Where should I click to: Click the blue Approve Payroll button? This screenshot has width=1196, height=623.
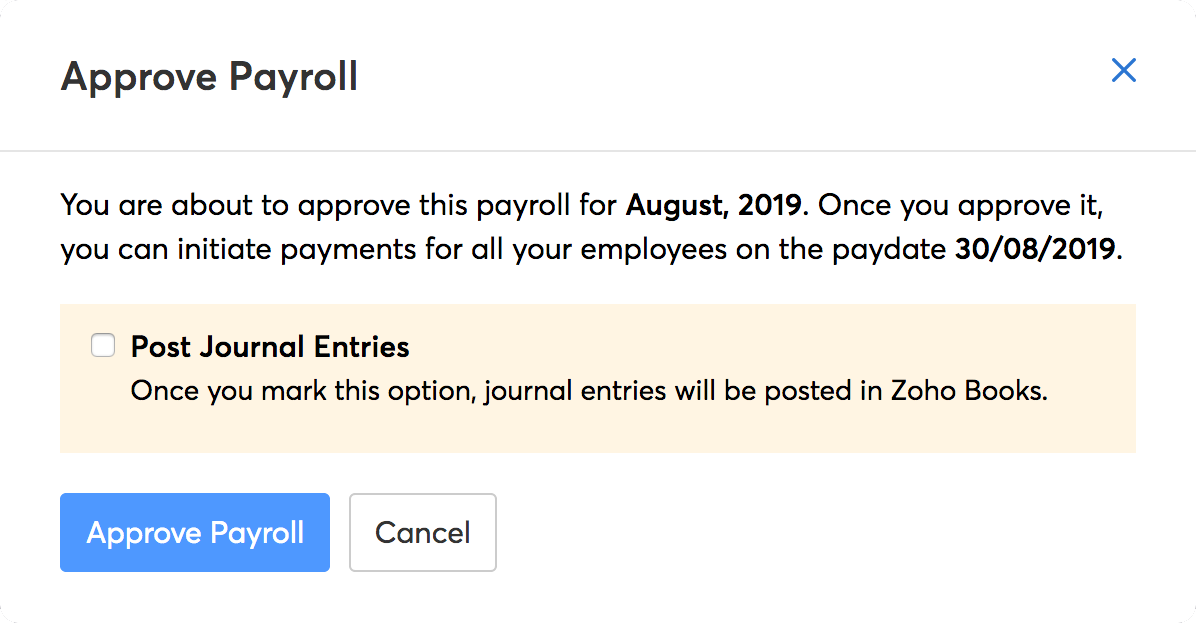tap(195, 532)
